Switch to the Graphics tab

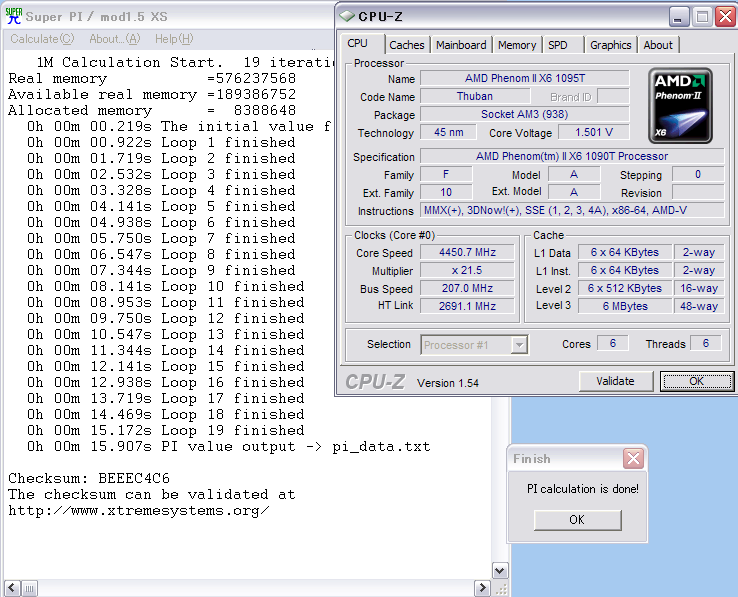(x=610, y=45)
